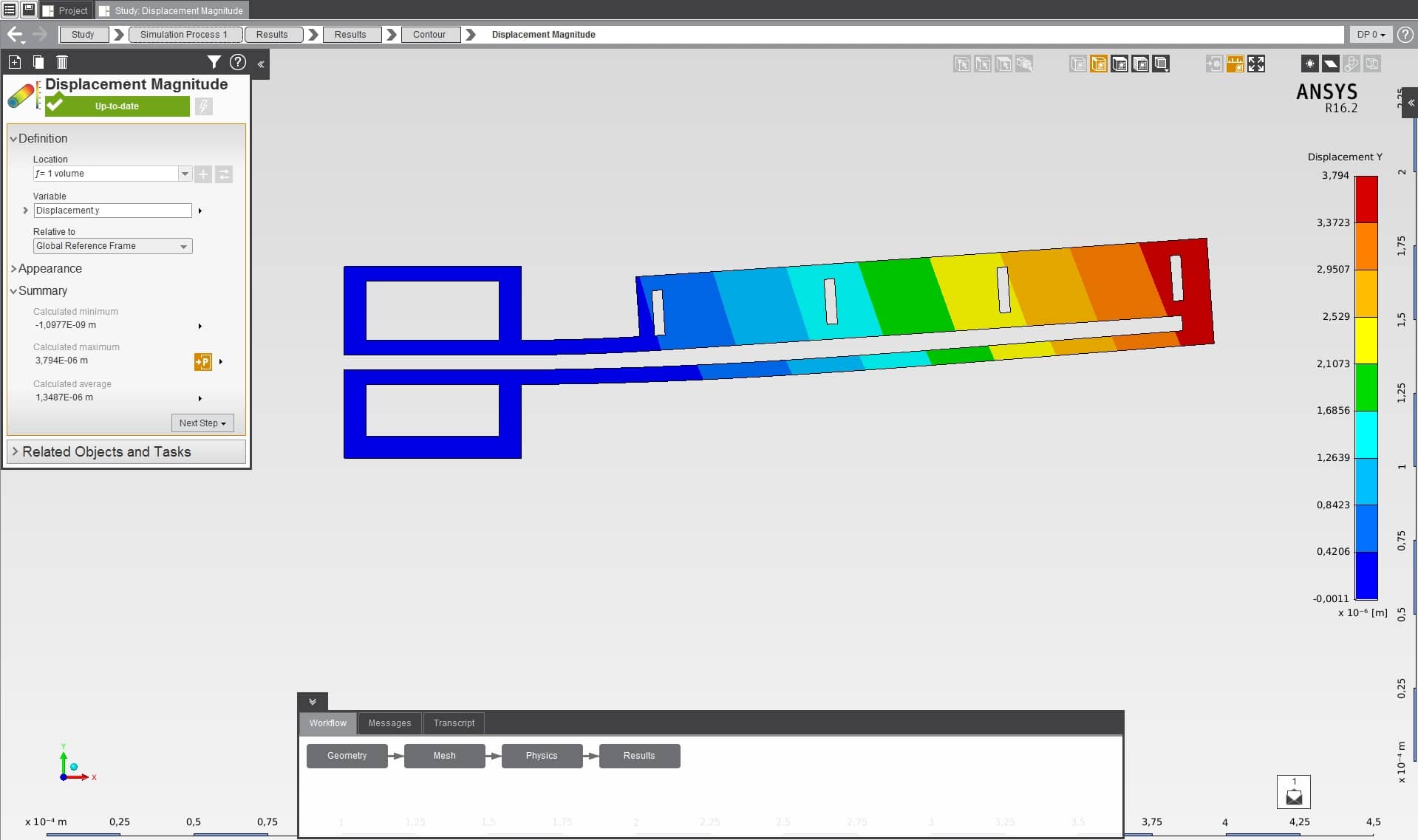Viewport: 1418px width, 840px height.
Task: Toggle the grey cube display icon
Action: click(x=1078, y=64)
